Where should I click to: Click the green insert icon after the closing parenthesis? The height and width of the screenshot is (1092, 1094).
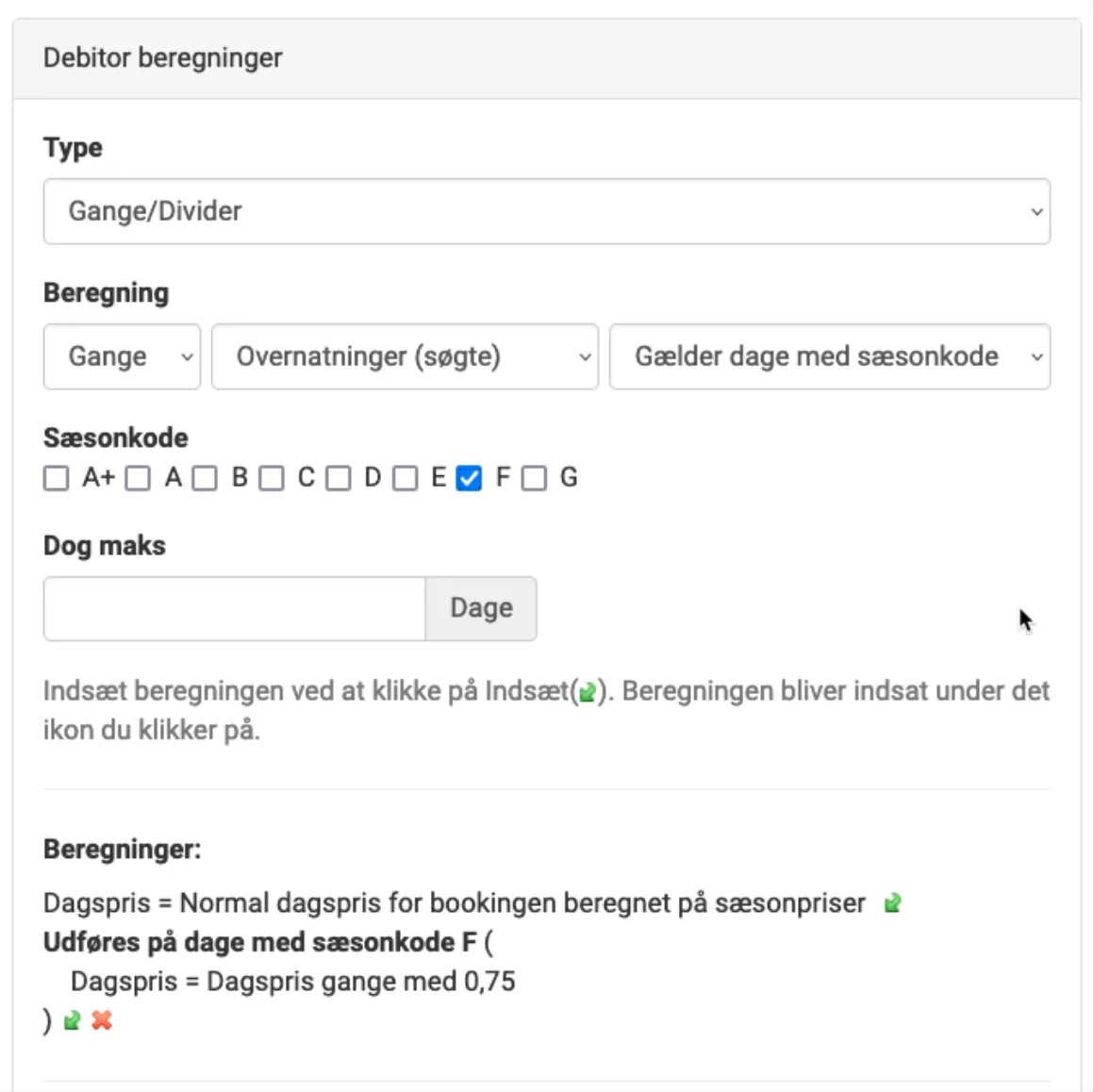(71, 1019)
